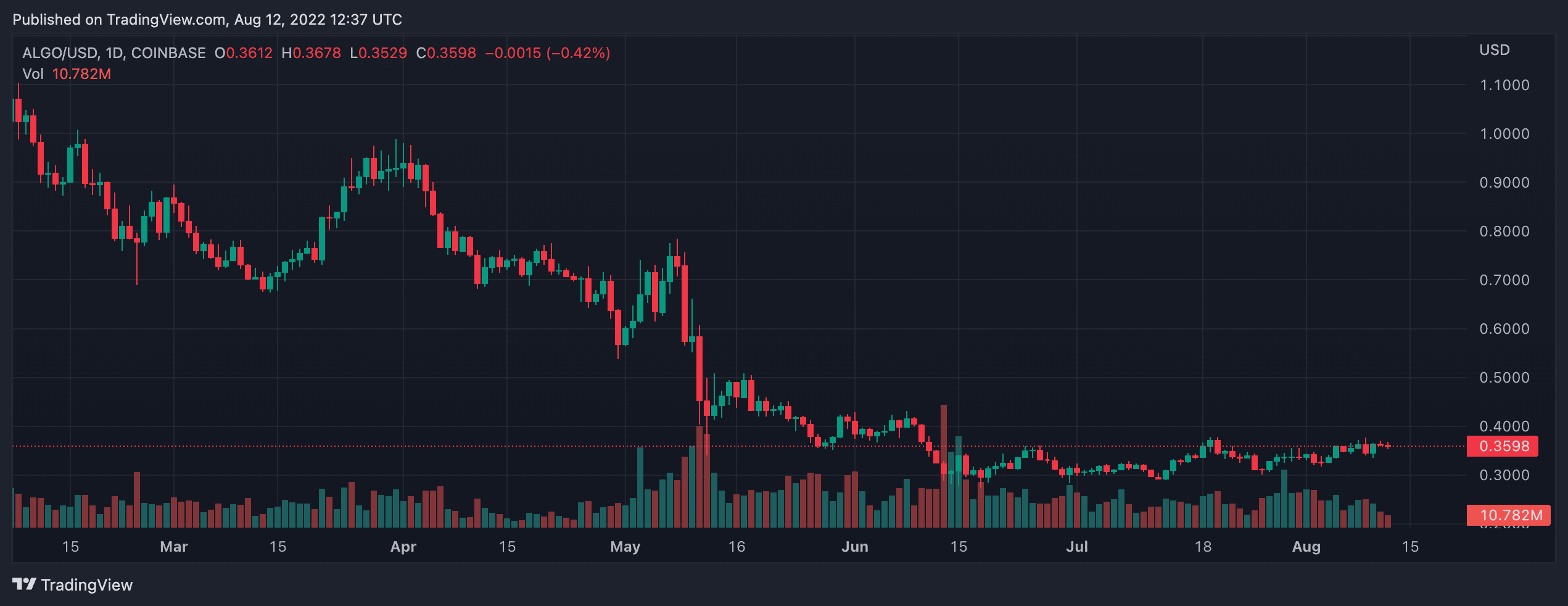Screen dimensions: 1568x606
Task: Click the change value −0.0015 (−0.42%)
Action: click(548, 53)
